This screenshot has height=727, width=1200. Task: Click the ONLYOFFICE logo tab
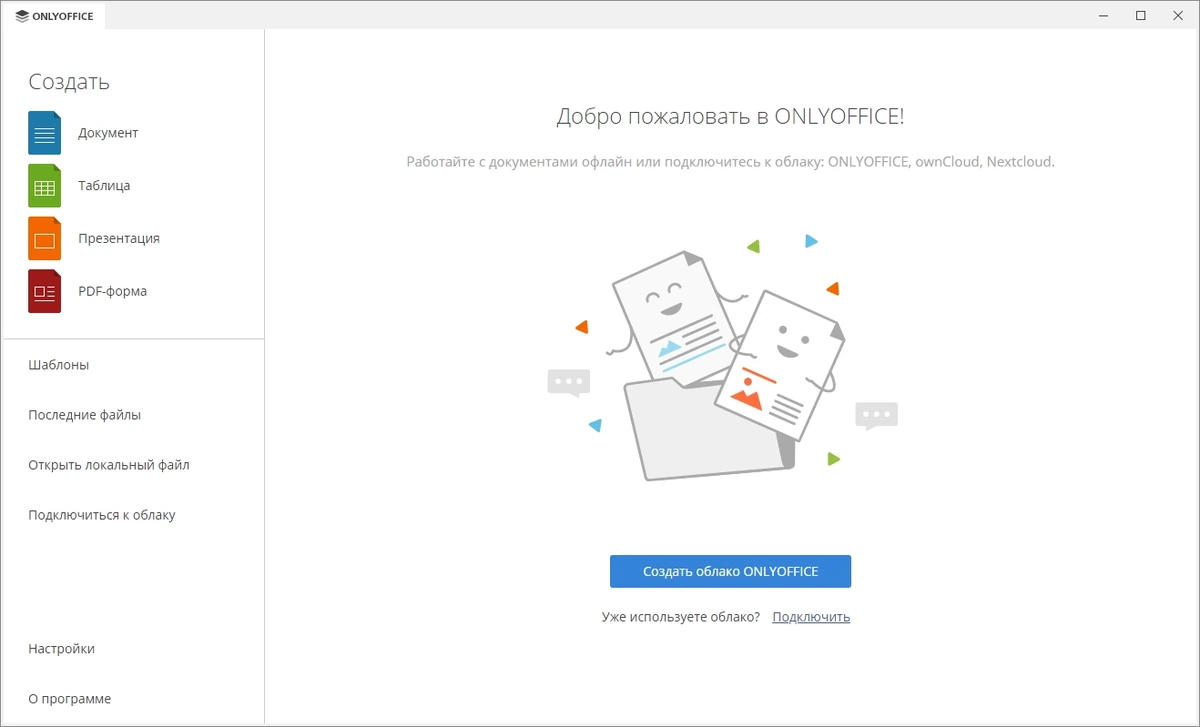point(54,16)
